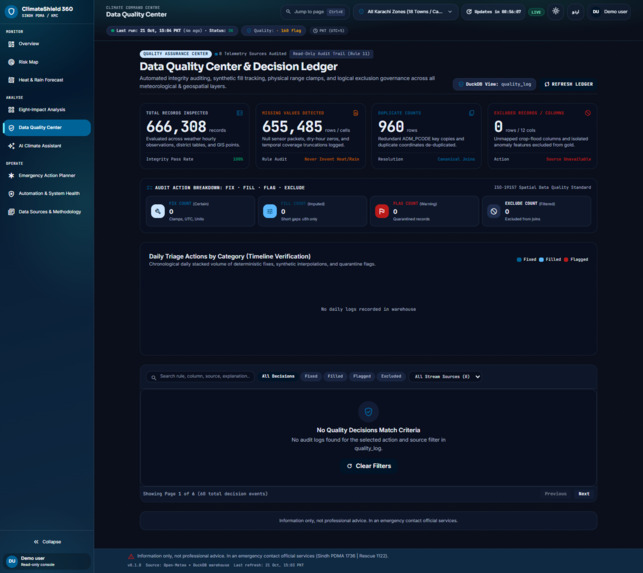Select the Fixed filter chip

(311, 377)
